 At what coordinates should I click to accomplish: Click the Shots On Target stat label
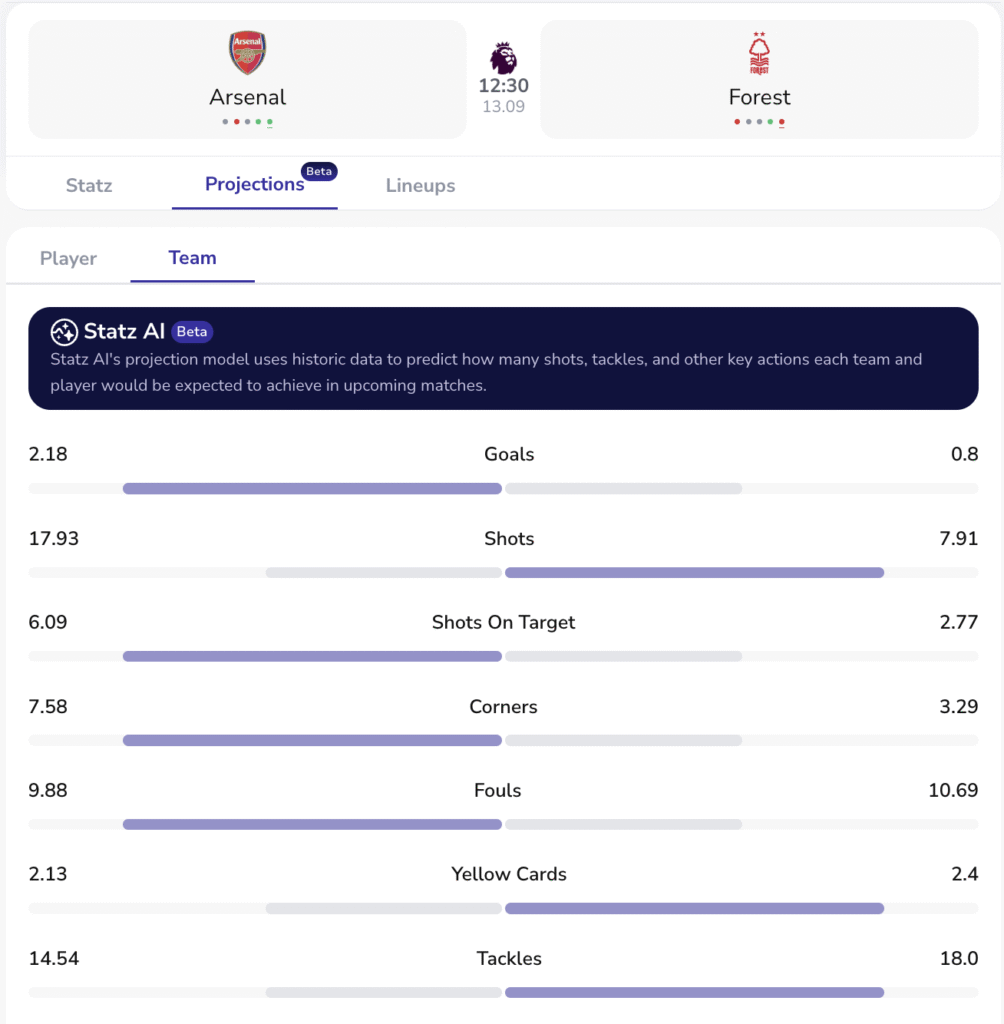[x=503, y=622]
